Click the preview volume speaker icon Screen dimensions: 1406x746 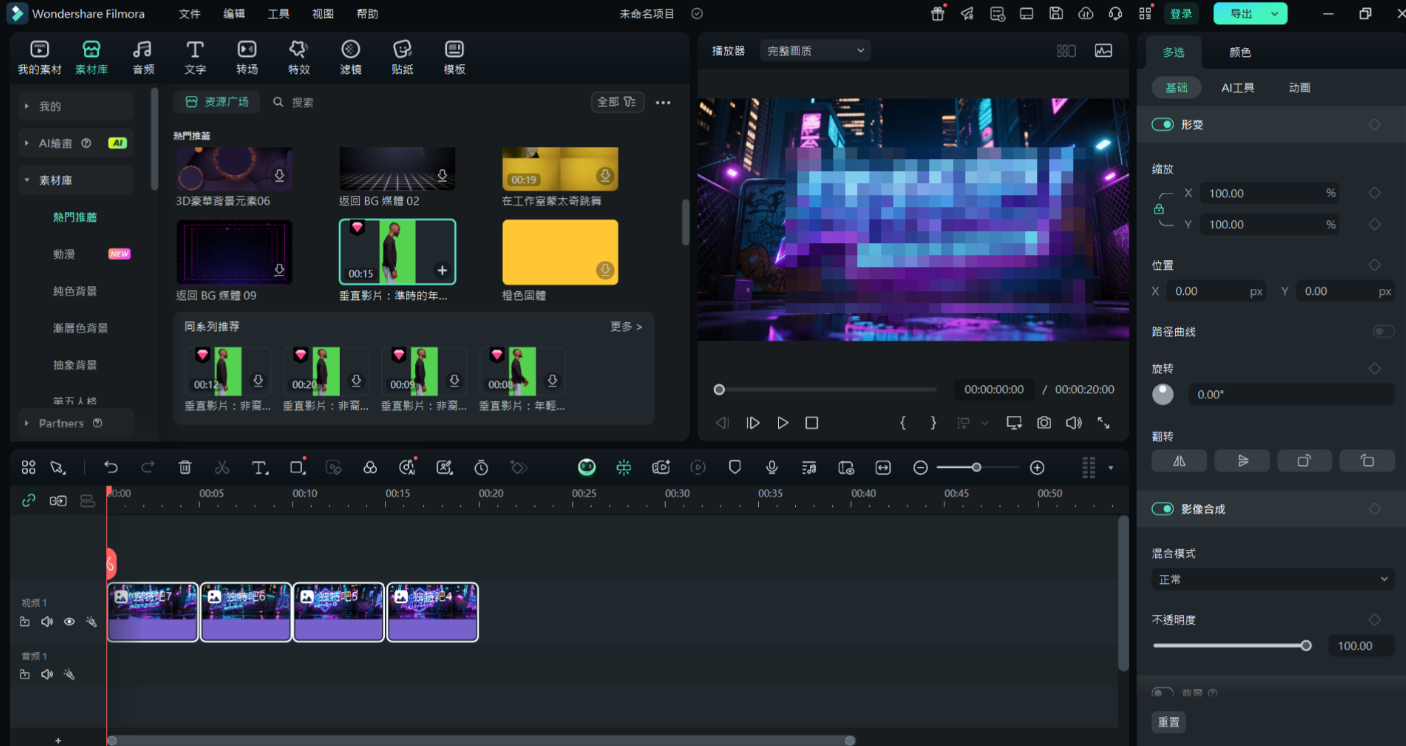click(1073, 423)
